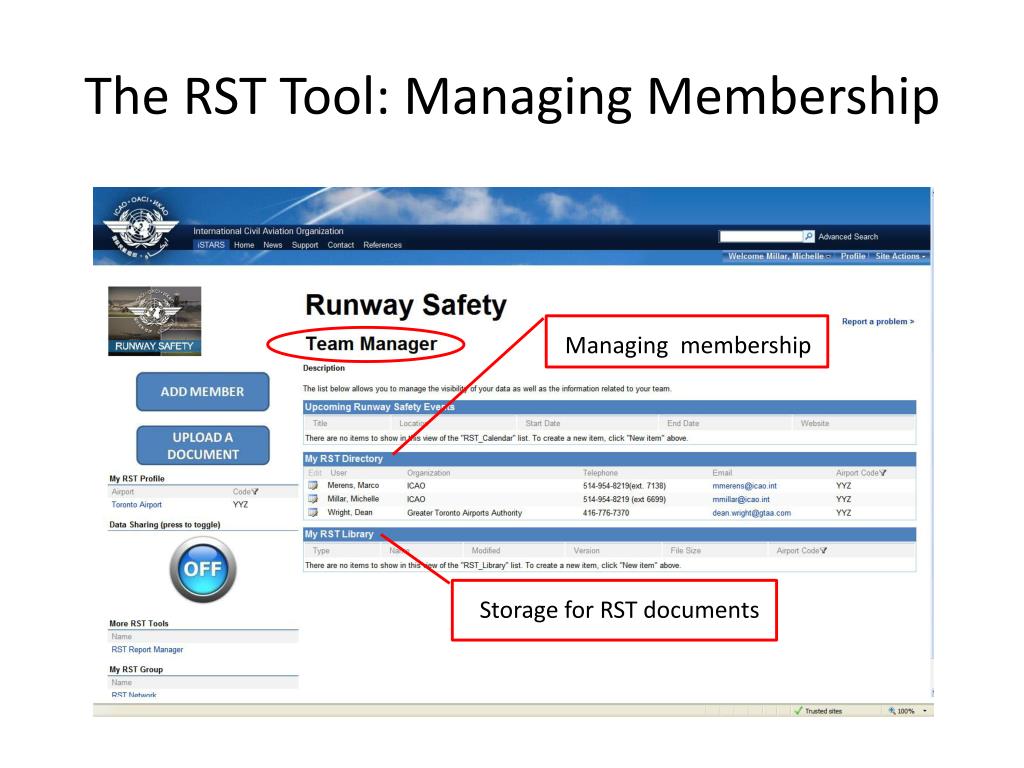Click the search input field
Screen dimensions: 1024x768
761,236
